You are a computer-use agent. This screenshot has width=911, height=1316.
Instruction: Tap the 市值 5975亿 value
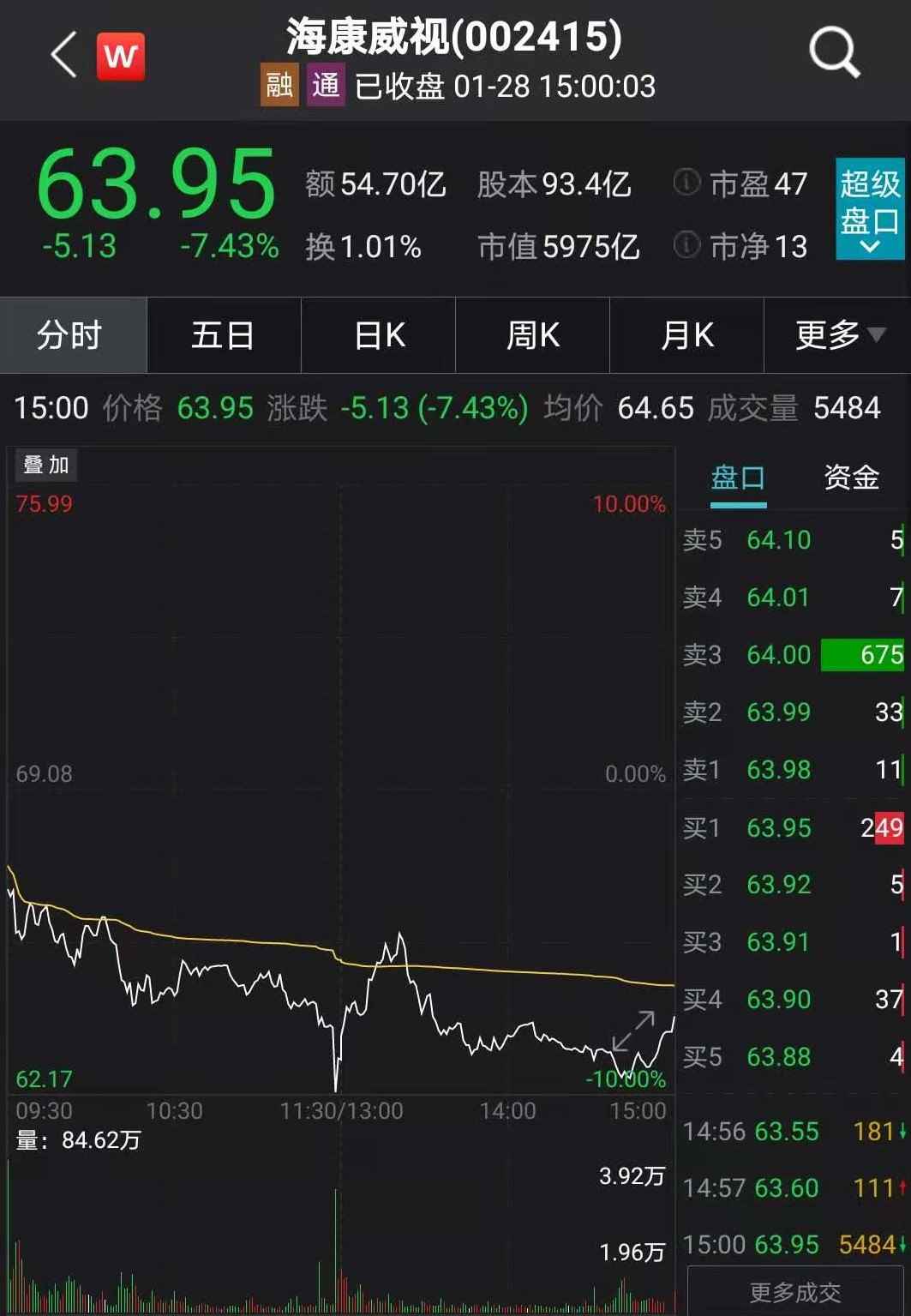pos(559,247)
